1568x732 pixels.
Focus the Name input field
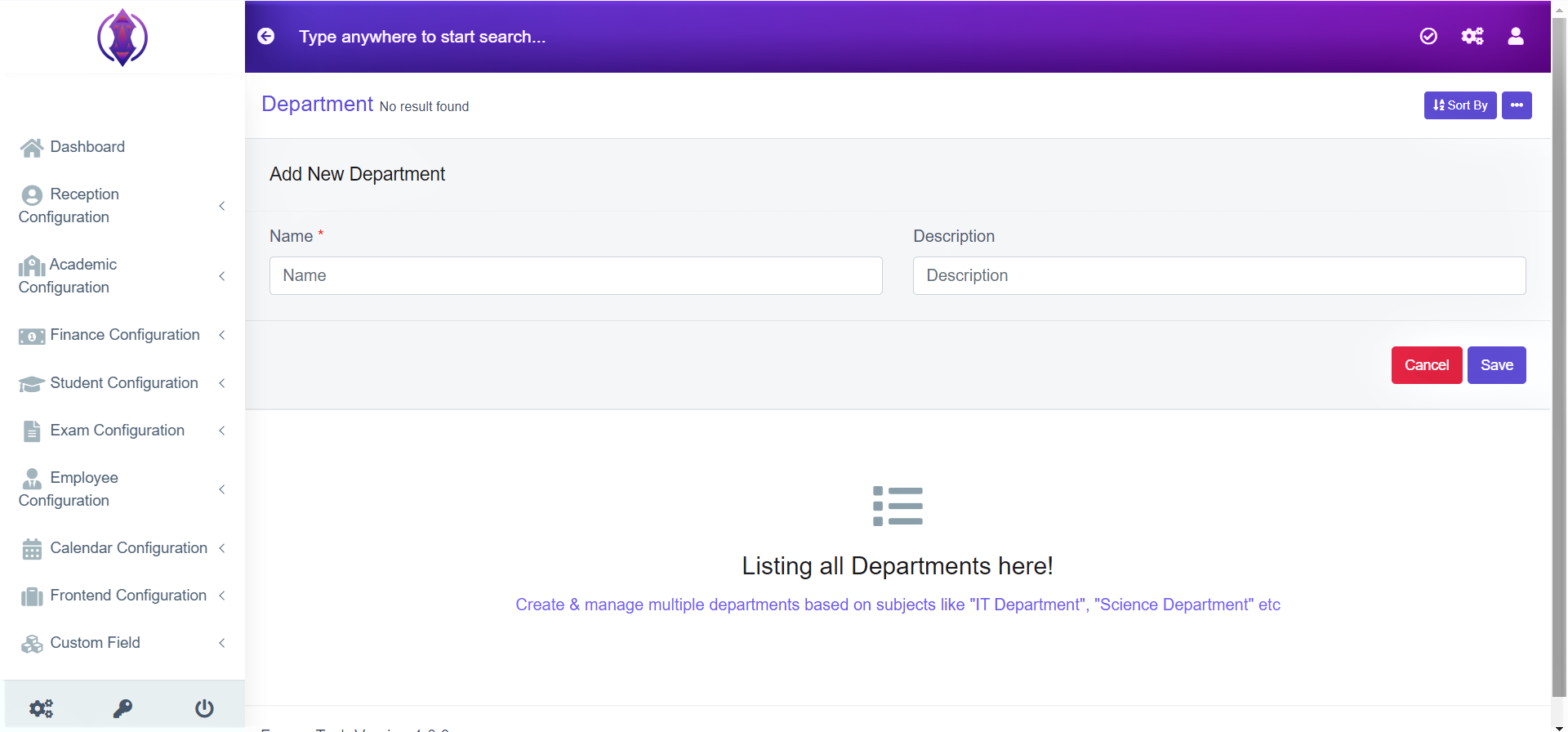pos(576,276)
